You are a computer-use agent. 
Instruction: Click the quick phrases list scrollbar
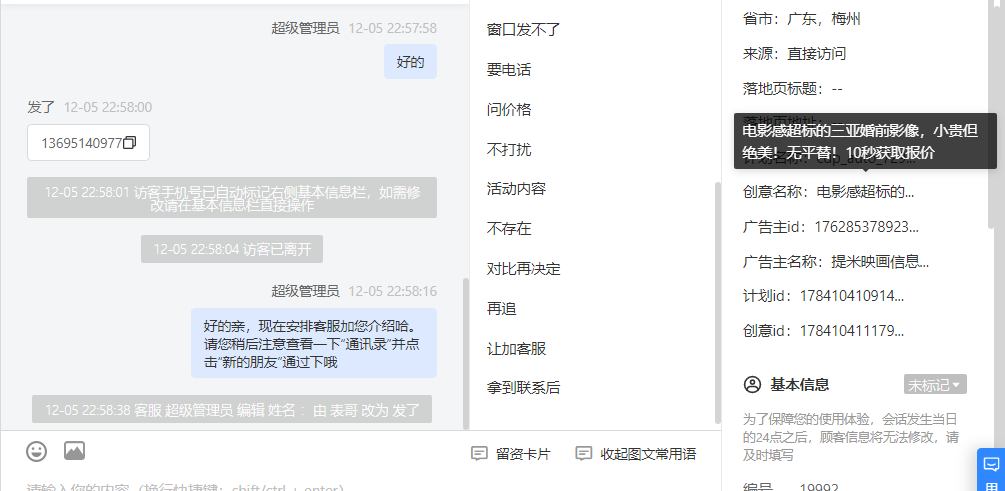click(718, 303)
